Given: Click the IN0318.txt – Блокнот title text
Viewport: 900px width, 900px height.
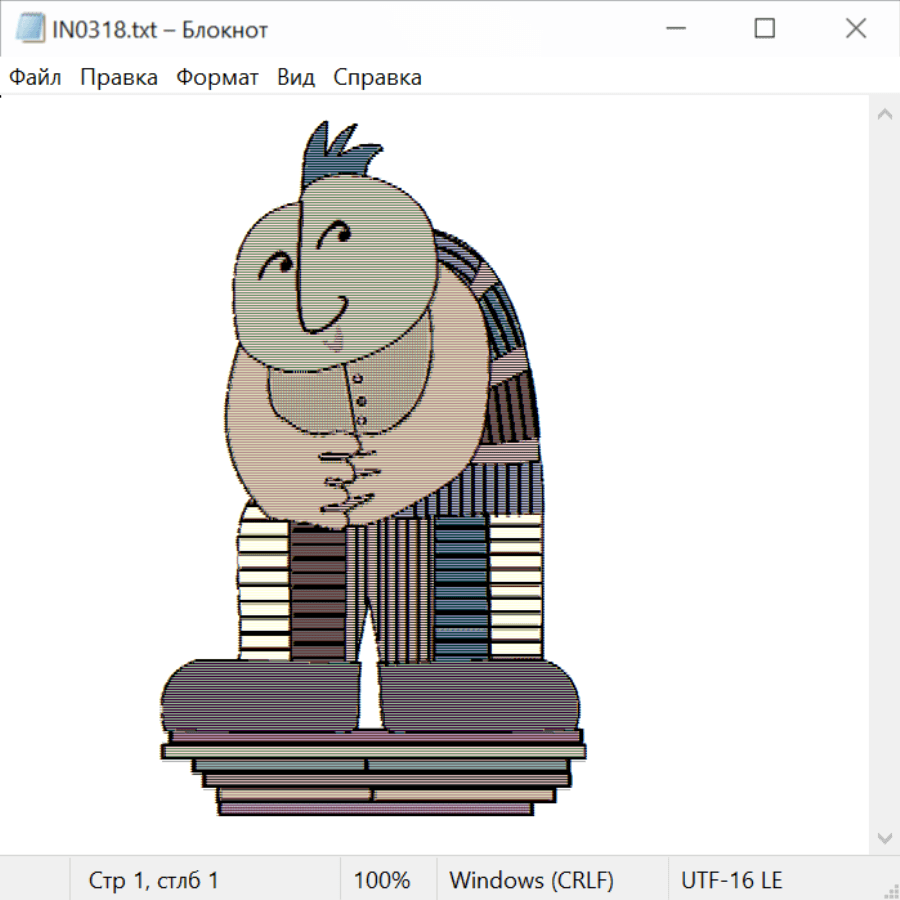Looking at the screenshot, I should click(160, 30).
